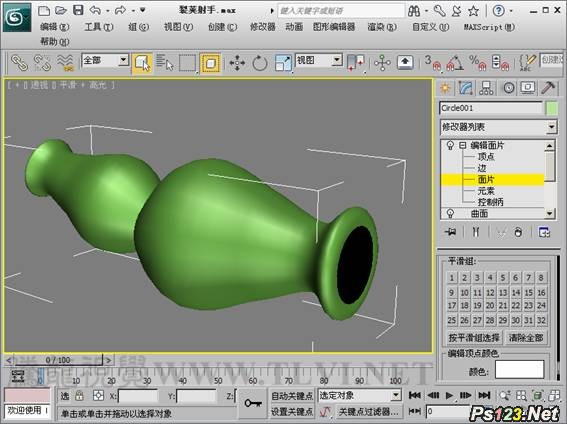
Task: Click the Pin Stack icon
Action: [451, 232]
